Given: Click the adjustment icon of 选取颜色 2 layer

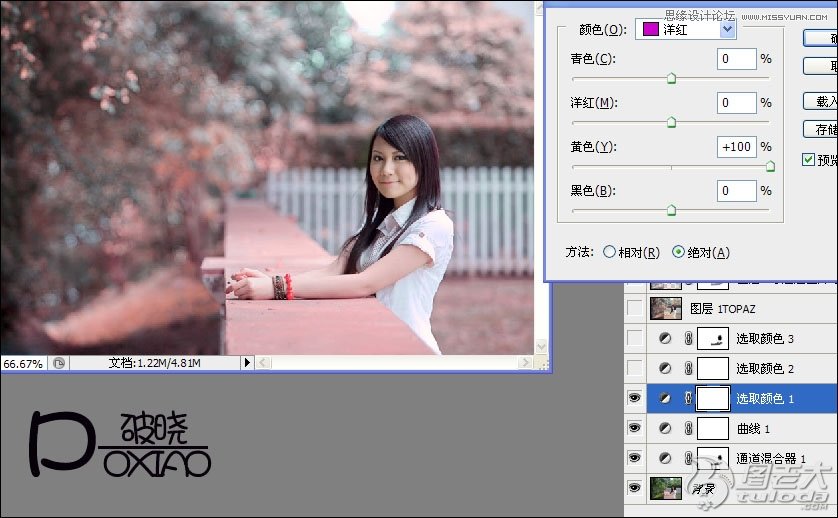Looking at the screenshot, I should click(665, 368).
